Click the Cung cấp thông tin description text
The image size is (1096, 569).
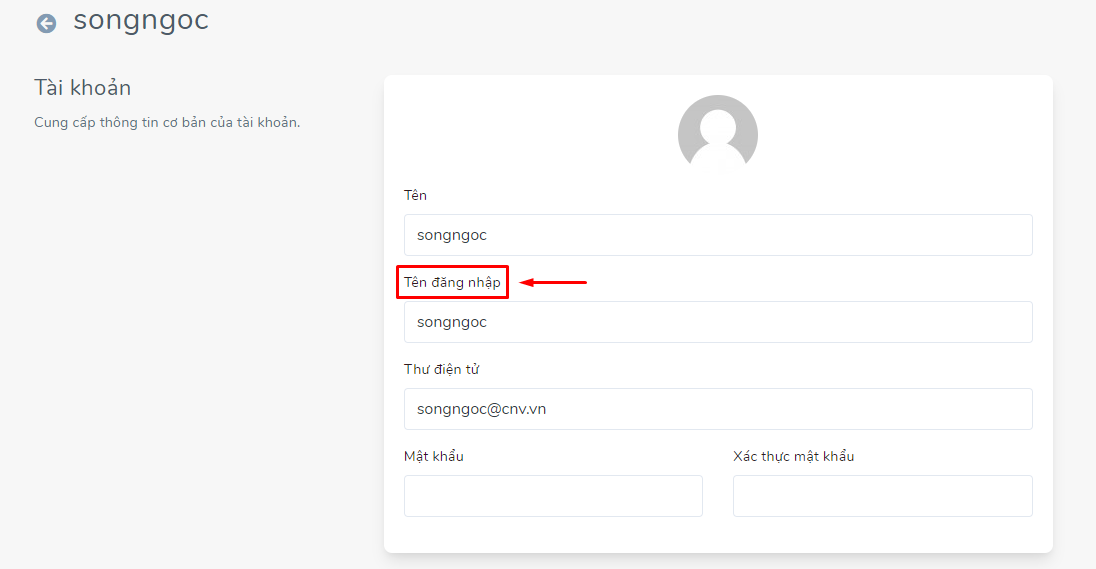pos(167,122)
